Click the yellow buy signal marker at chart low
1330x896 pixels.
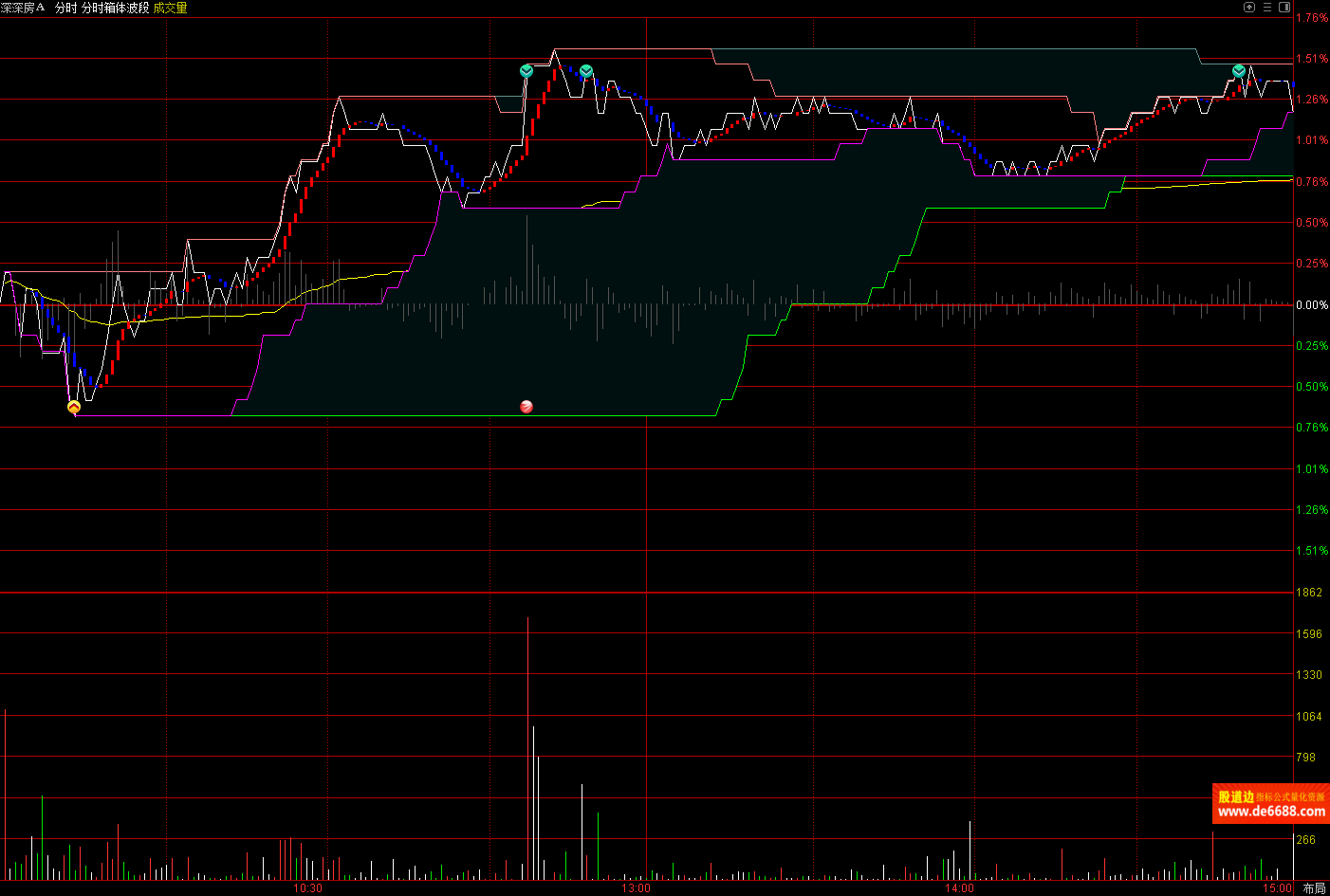[74, 407]
